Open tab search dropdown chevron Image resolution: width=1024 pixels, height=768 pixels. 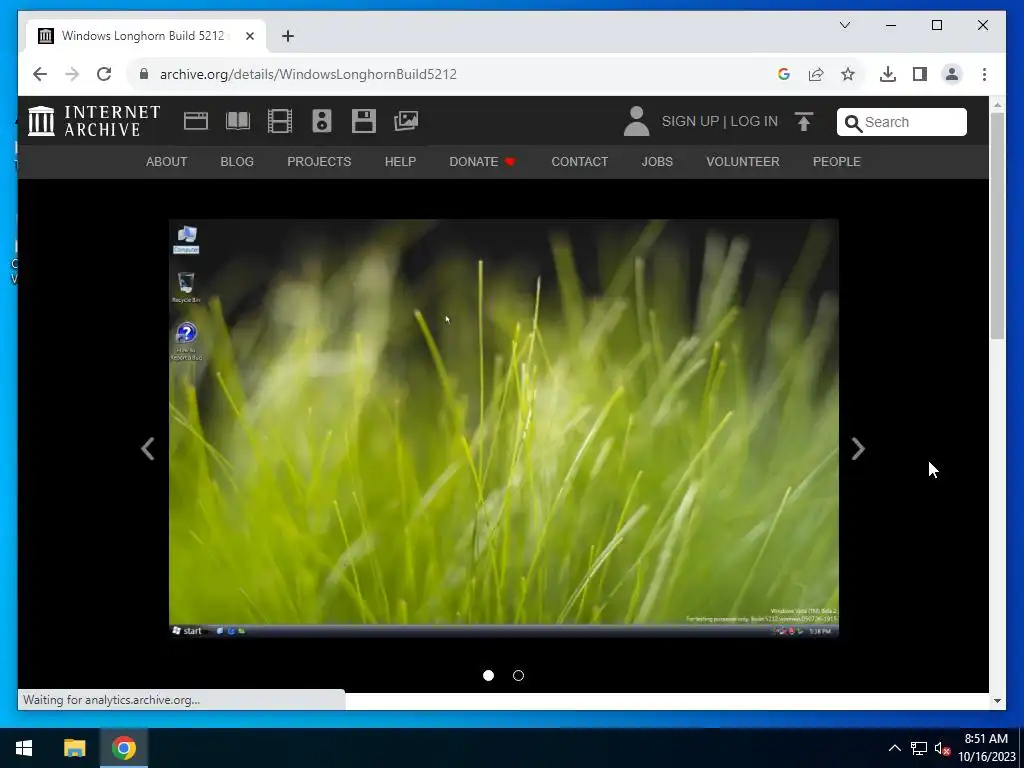844,25
